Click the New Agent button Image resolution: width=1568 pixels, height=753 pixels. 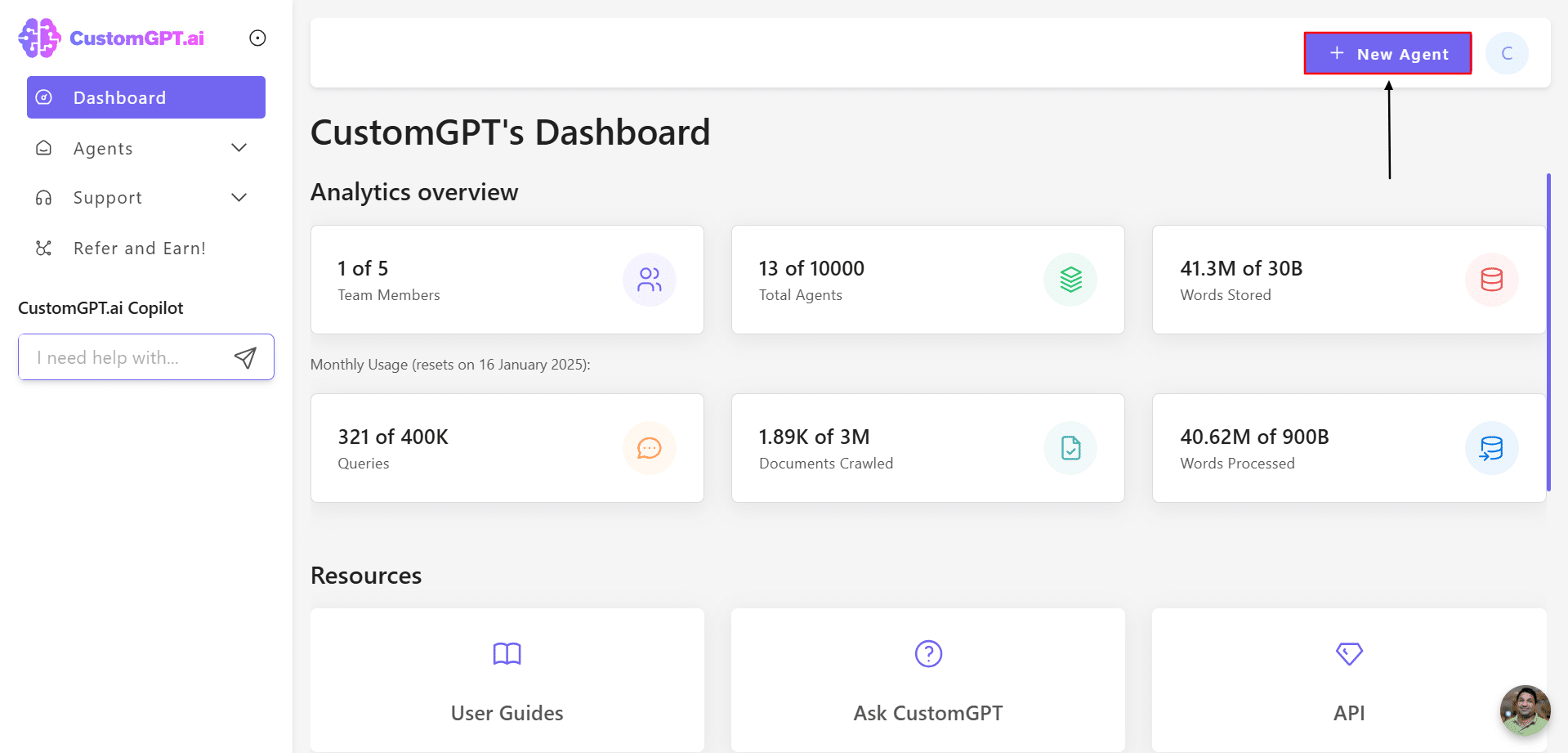(1387, 54)
